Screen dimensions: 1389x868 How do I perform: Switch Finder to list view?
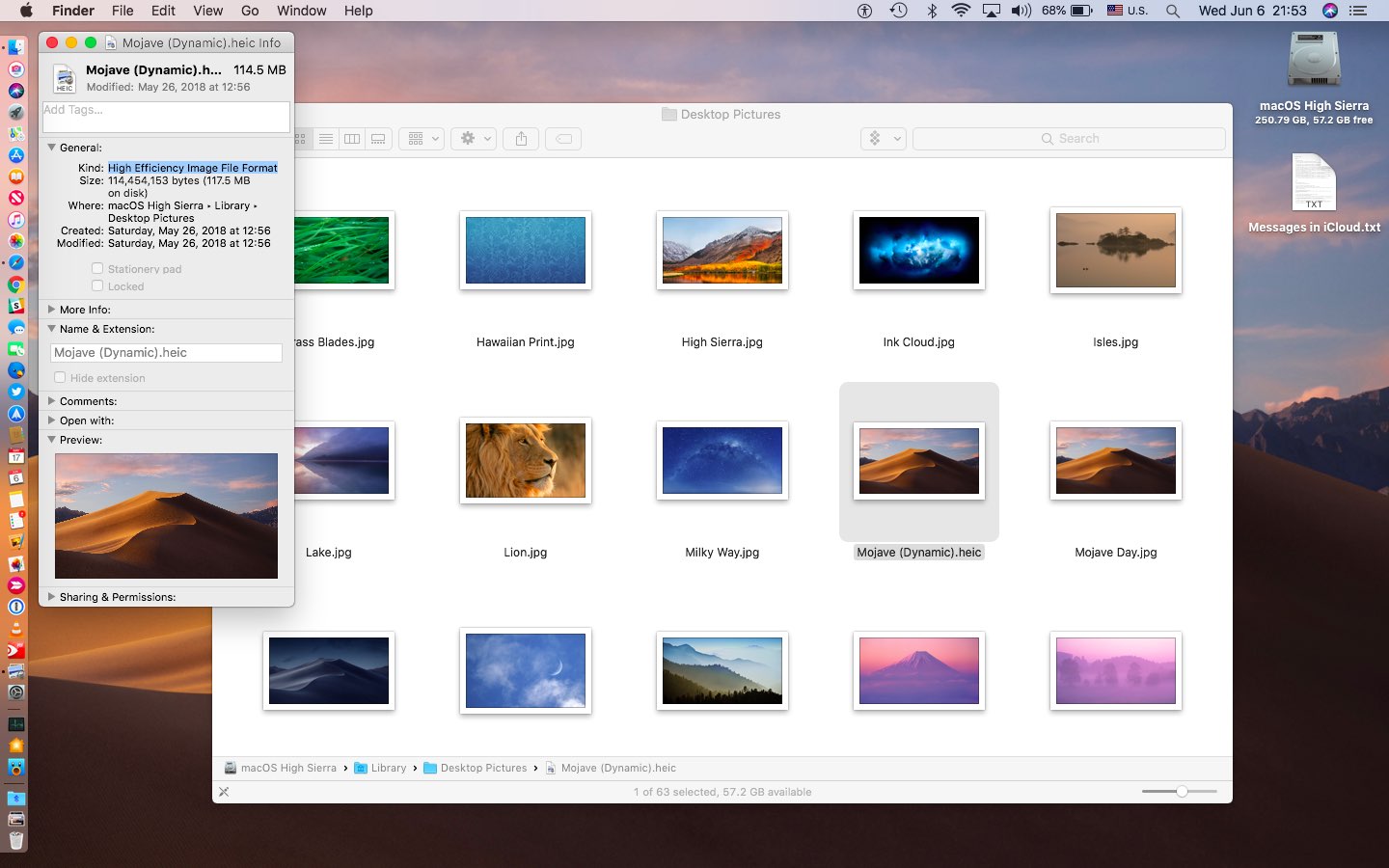point(326,139)
